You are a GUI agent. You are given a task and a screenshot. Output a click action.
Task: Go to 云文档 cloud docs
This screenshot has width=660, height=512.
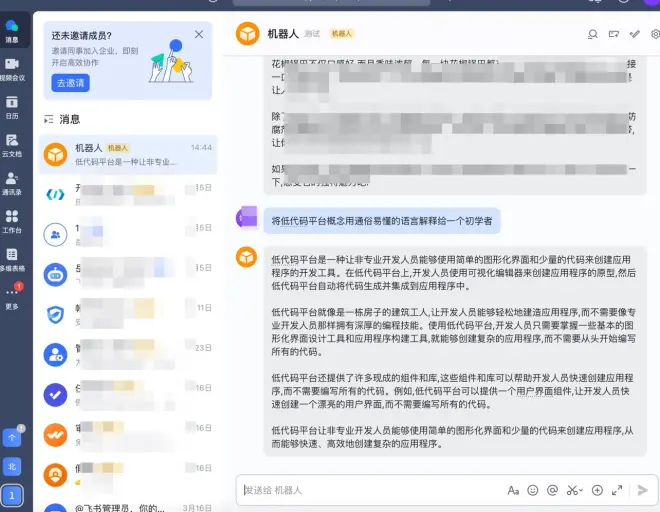pos(12,145)
